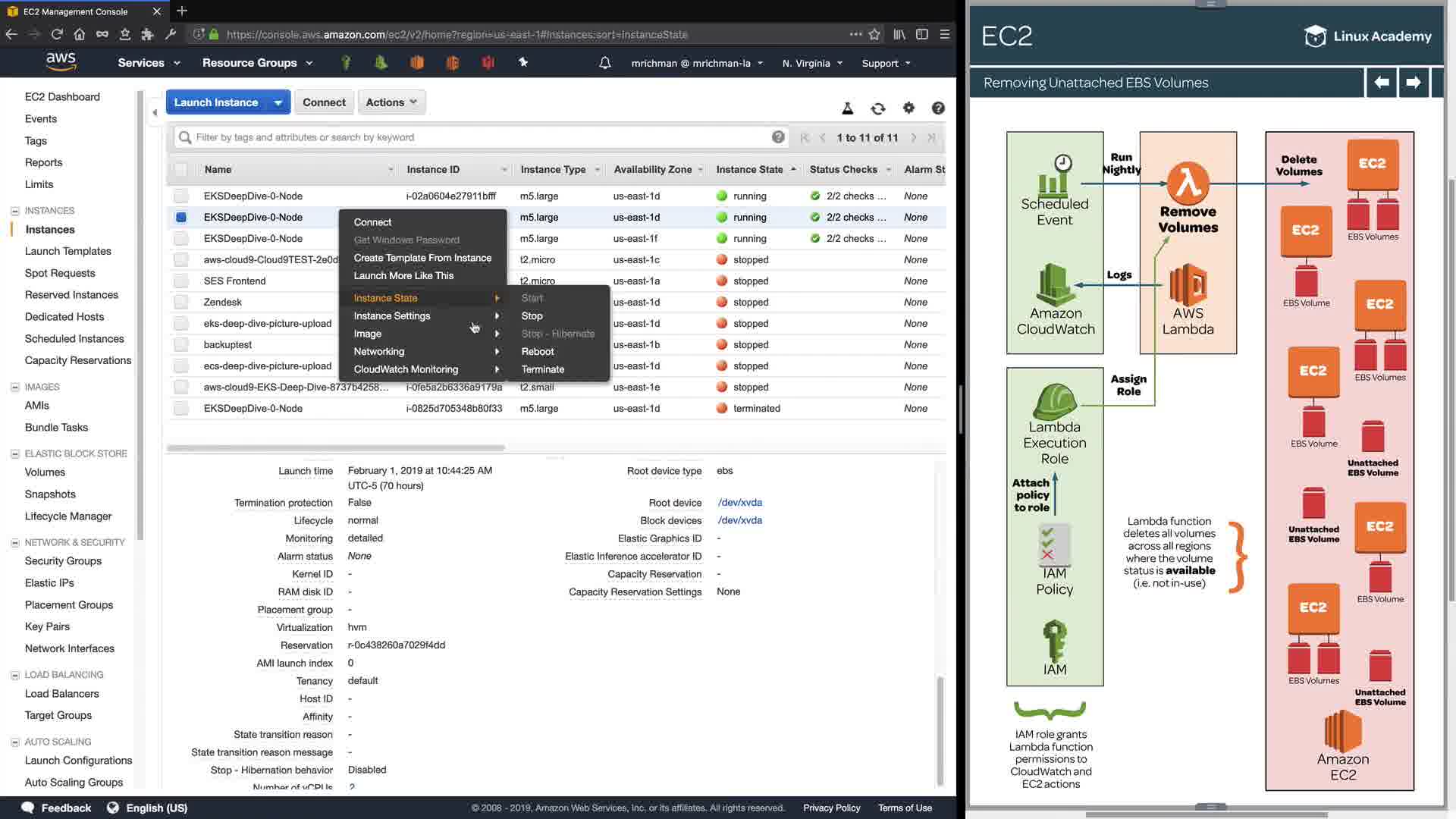Toggle the select-all checkbox in table header
The width and height of the screenshot is (1456, 819).
click(x=180, y=169)
